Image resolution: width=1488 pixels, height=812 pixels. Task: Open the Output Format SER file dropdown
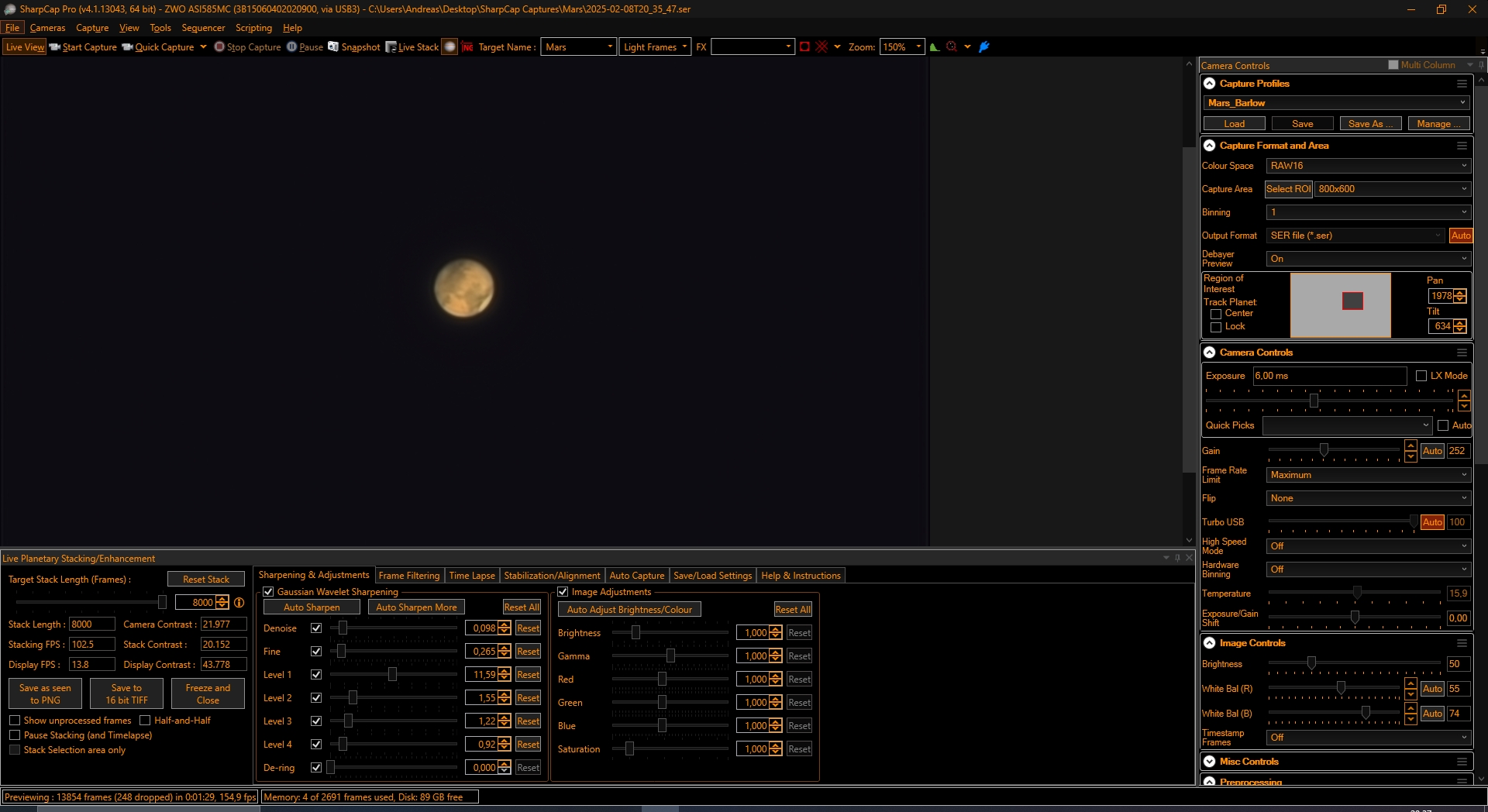[1356, 236]
